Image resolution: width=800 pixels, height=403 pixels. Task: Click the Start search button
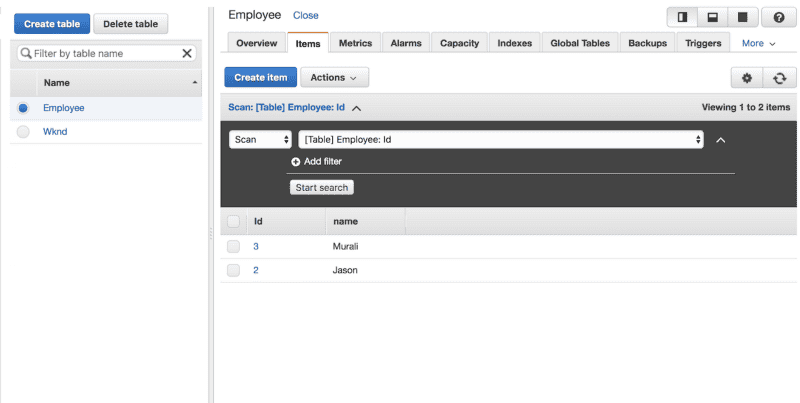(x=321, y=187)
